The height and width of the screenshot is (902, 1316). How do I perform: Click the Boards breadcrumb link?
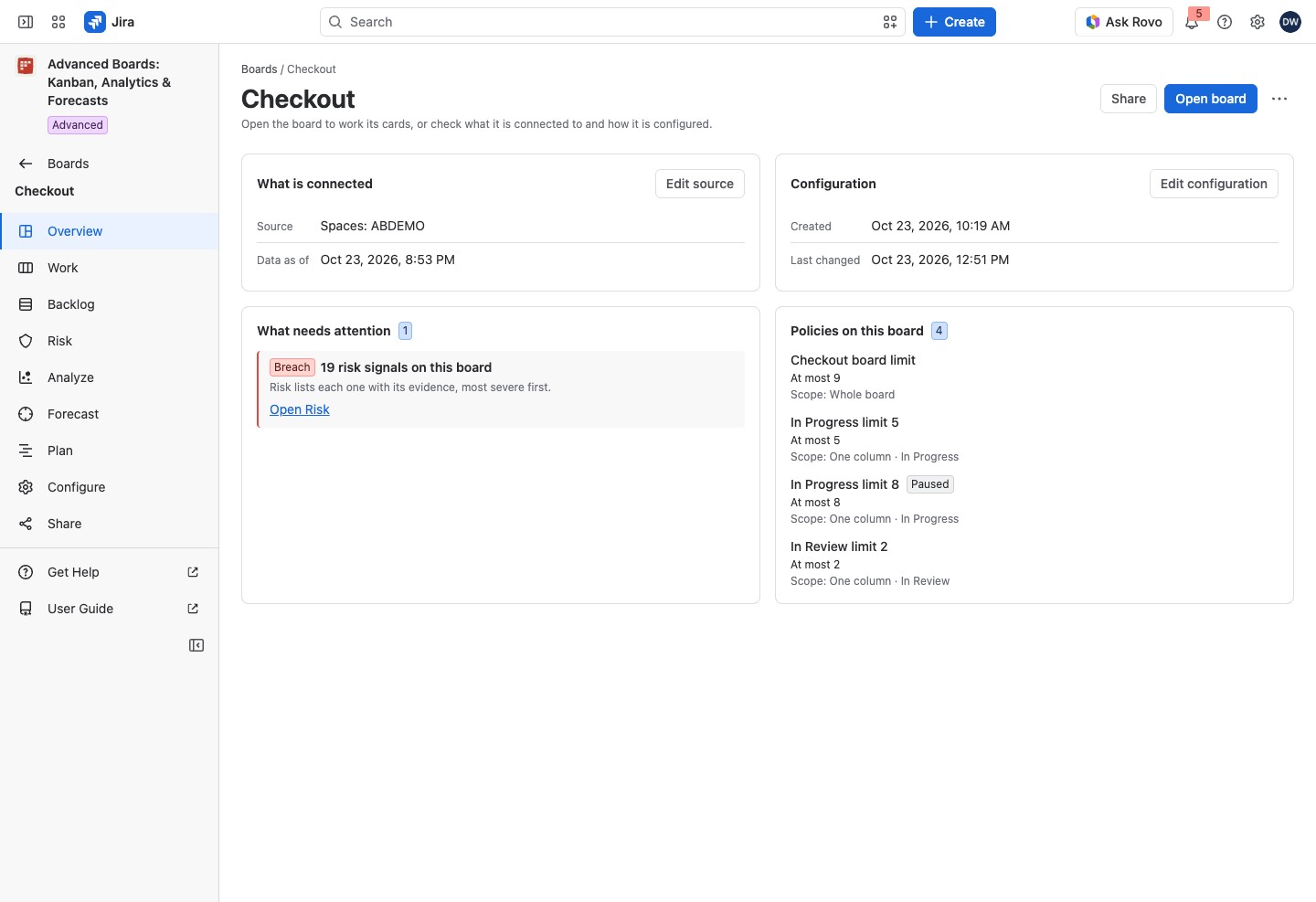coord(260,69)
